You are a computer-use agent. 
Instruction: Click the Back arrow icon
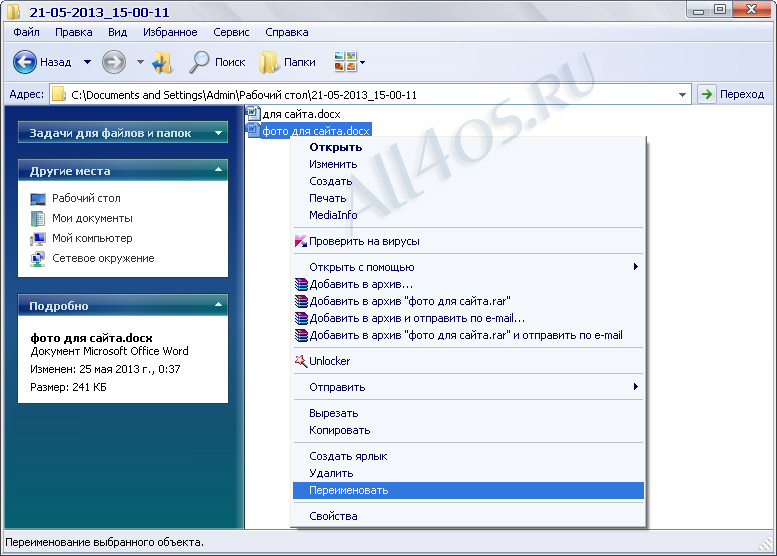pos(24,62)
